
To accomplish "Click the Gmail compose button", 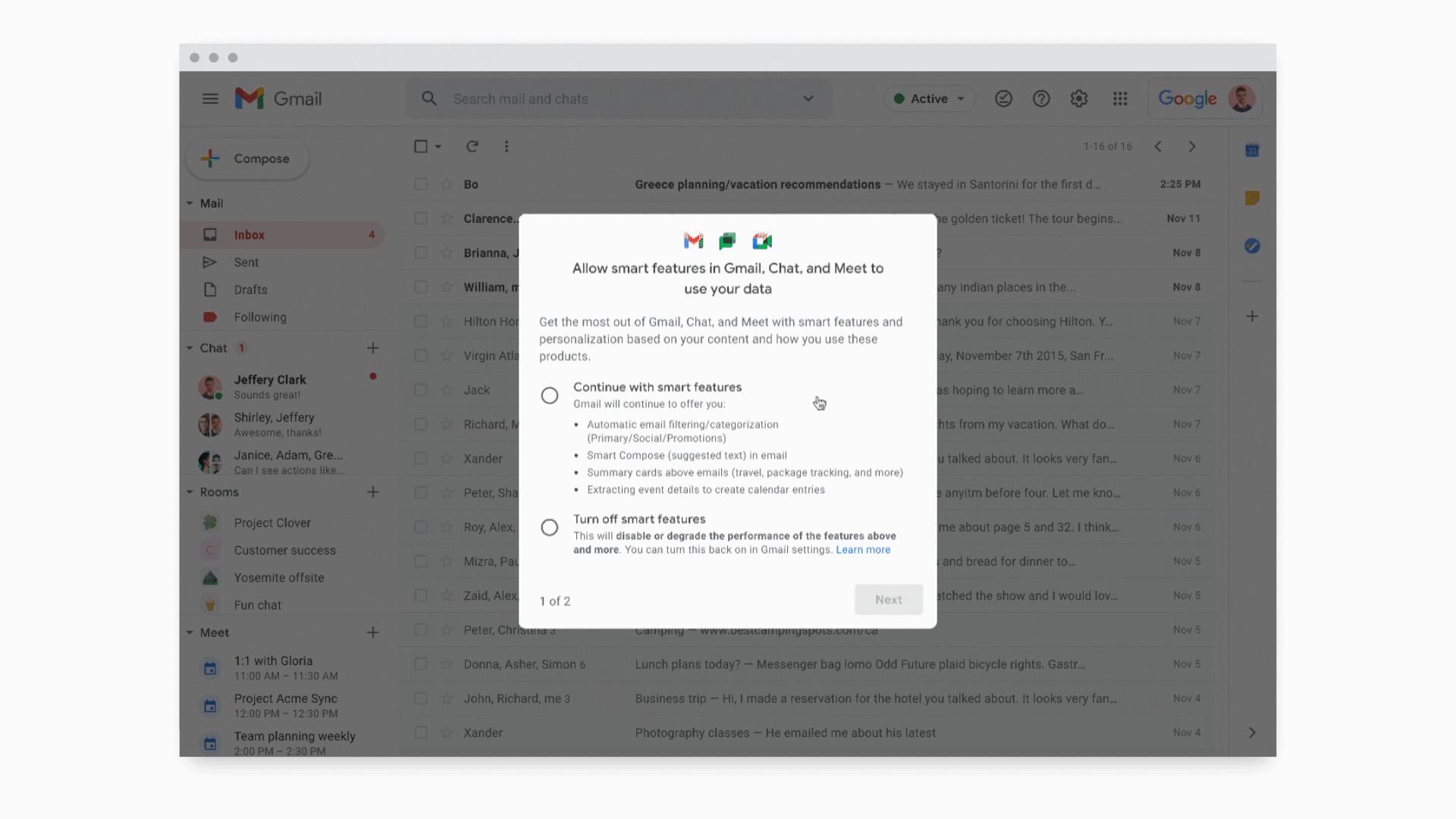I will click(x=247, y=158).
